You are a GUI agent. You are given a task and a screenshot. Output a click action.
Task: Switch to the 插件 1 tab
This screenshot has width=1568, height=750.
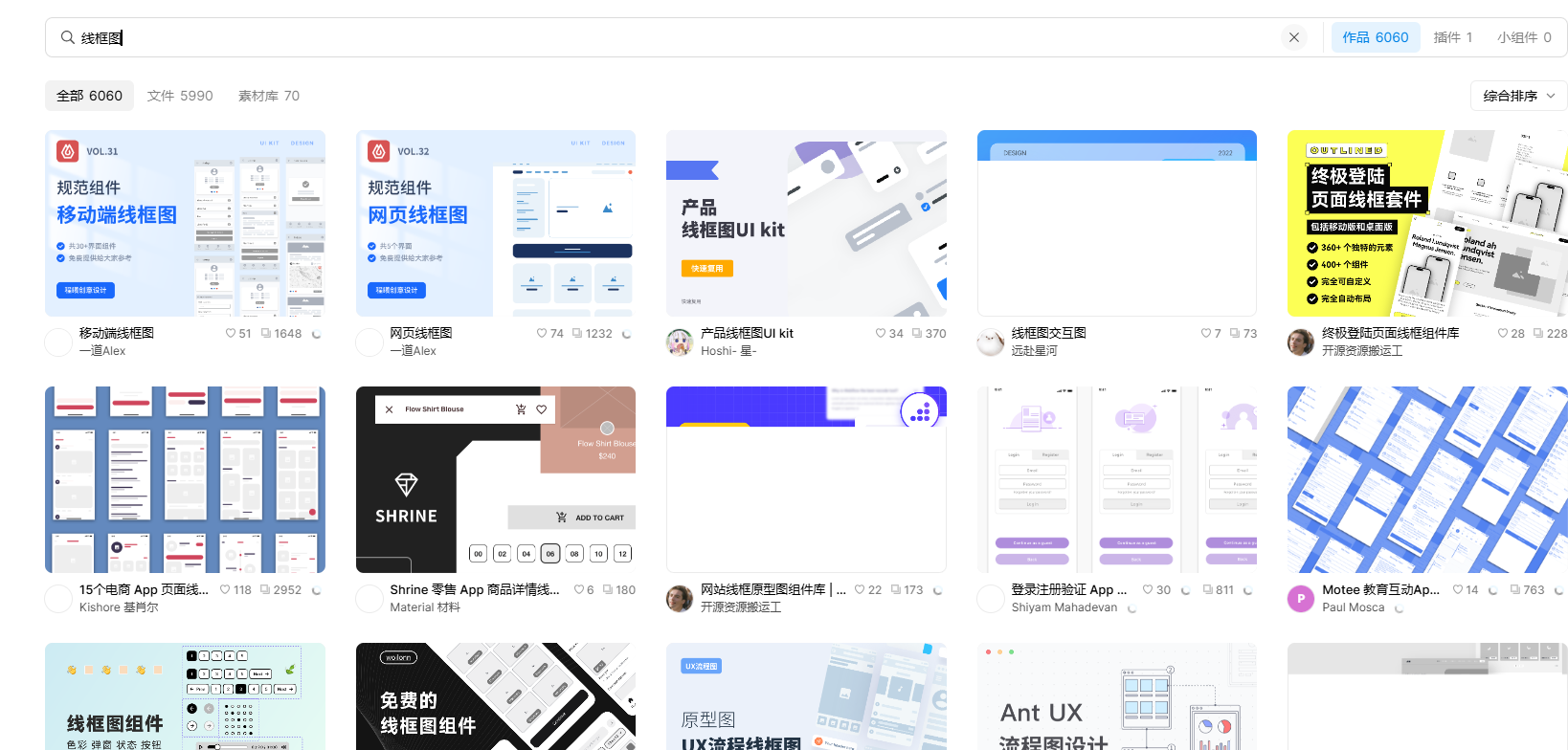1453,37
